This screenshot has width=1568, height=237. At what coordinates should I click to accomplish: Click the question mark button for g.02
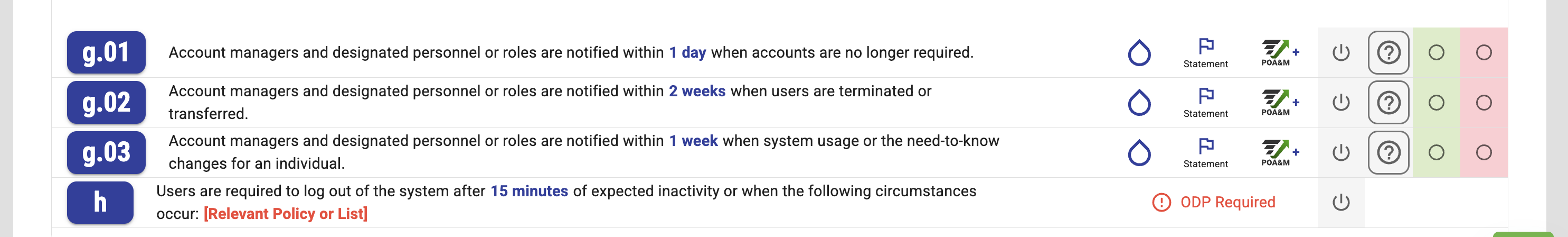coord(1388,102)
